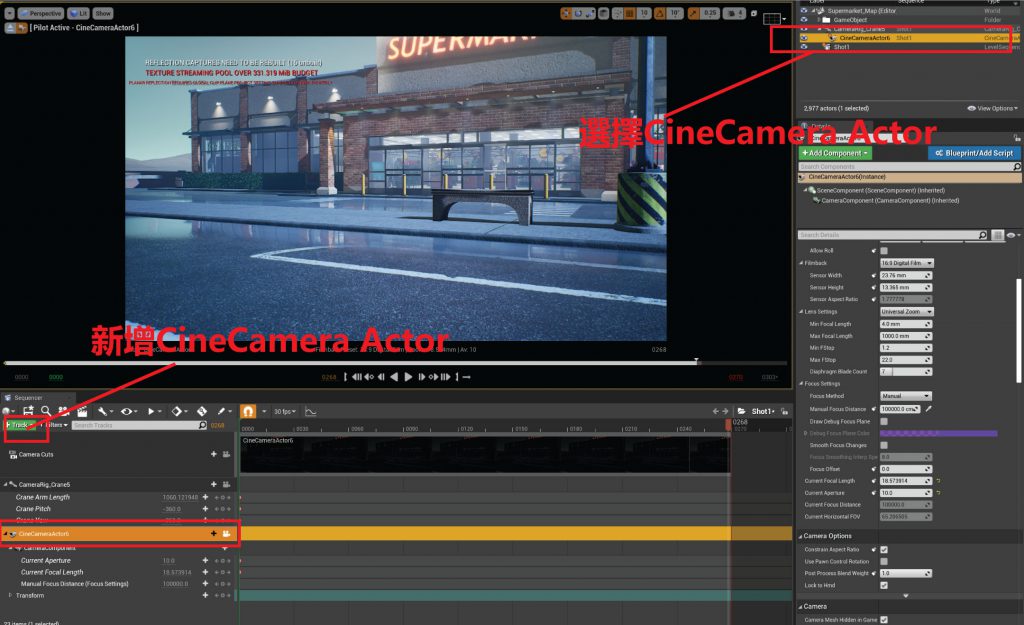Image resolution: width=1024 pixels, height=625 pixels.
Task: Open the Blueprint/Add Script option
Action: (972, 153)
